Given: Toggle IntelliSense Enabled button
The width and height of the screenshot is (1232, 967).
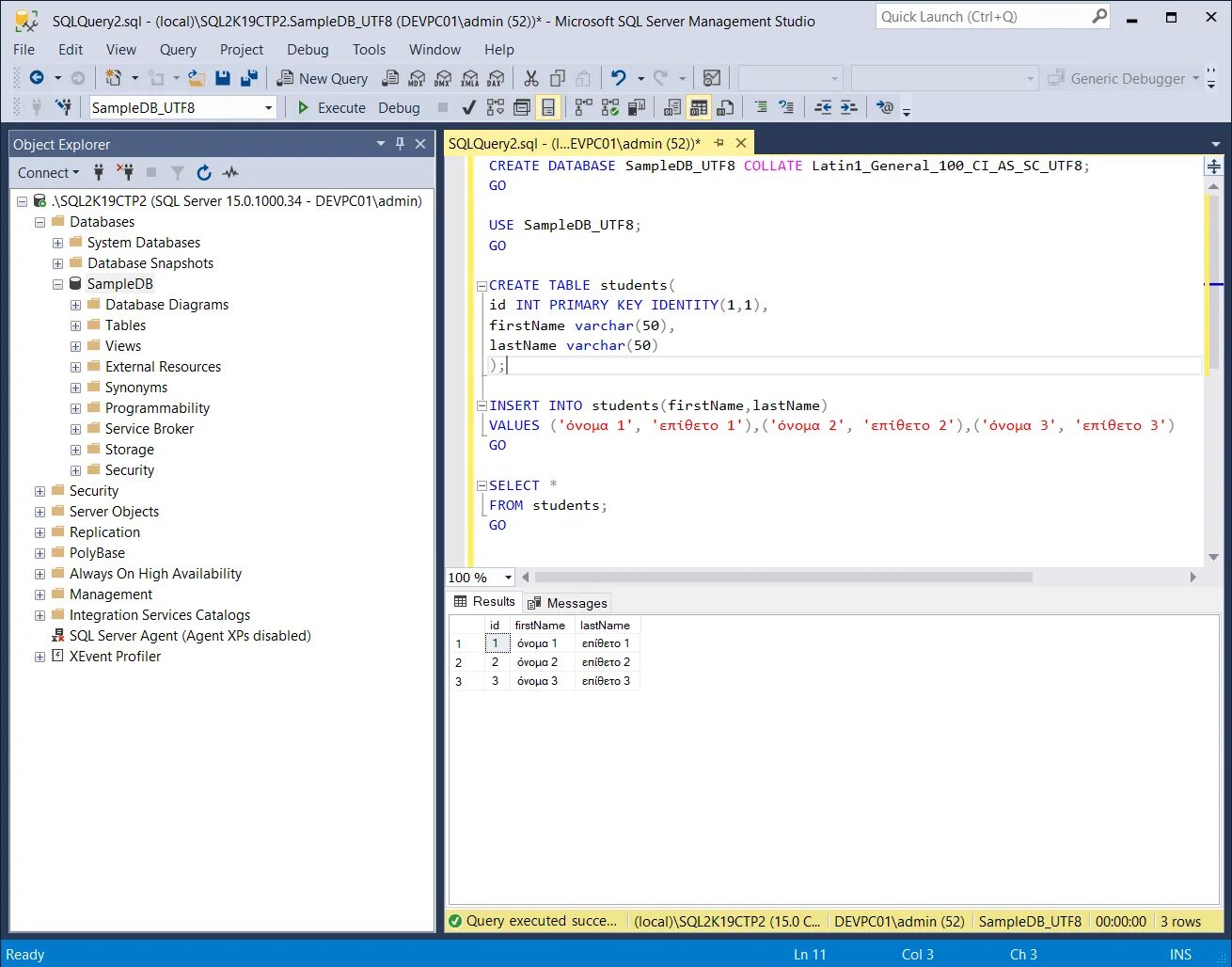Looking at the screenshot, I should (548, 107).
